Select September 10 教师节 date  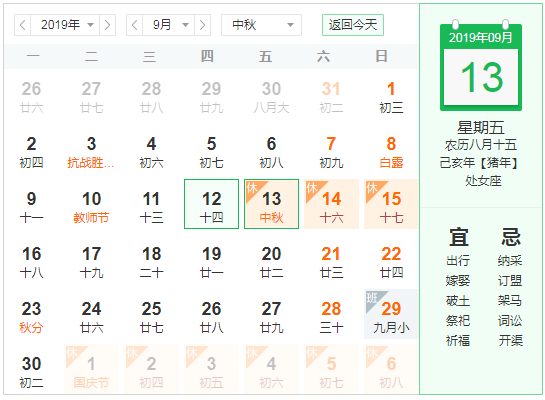click(x=91, y=207)
